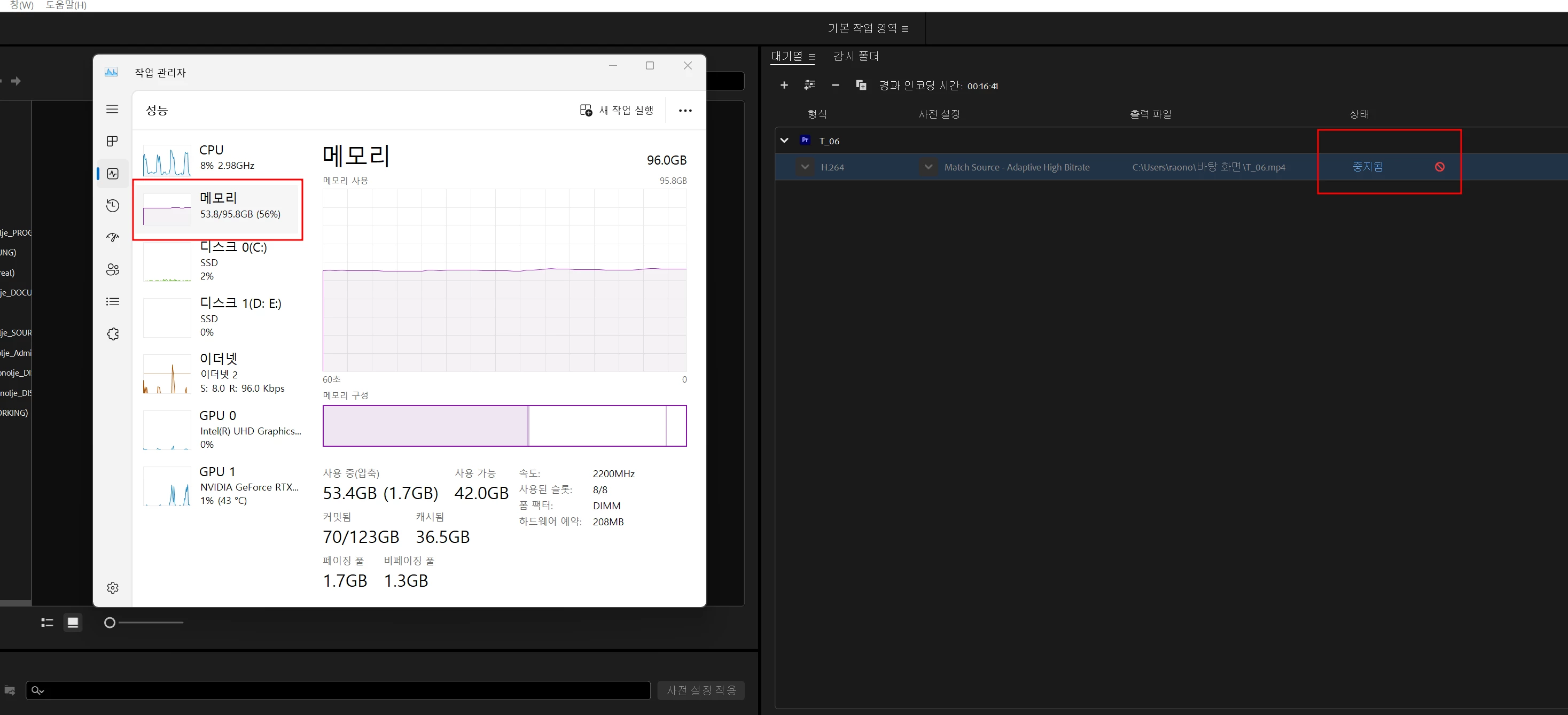Switch to the 감시 폴더 tab
The width and height of the screenshot is (1568, 715).
coord(855,56)
